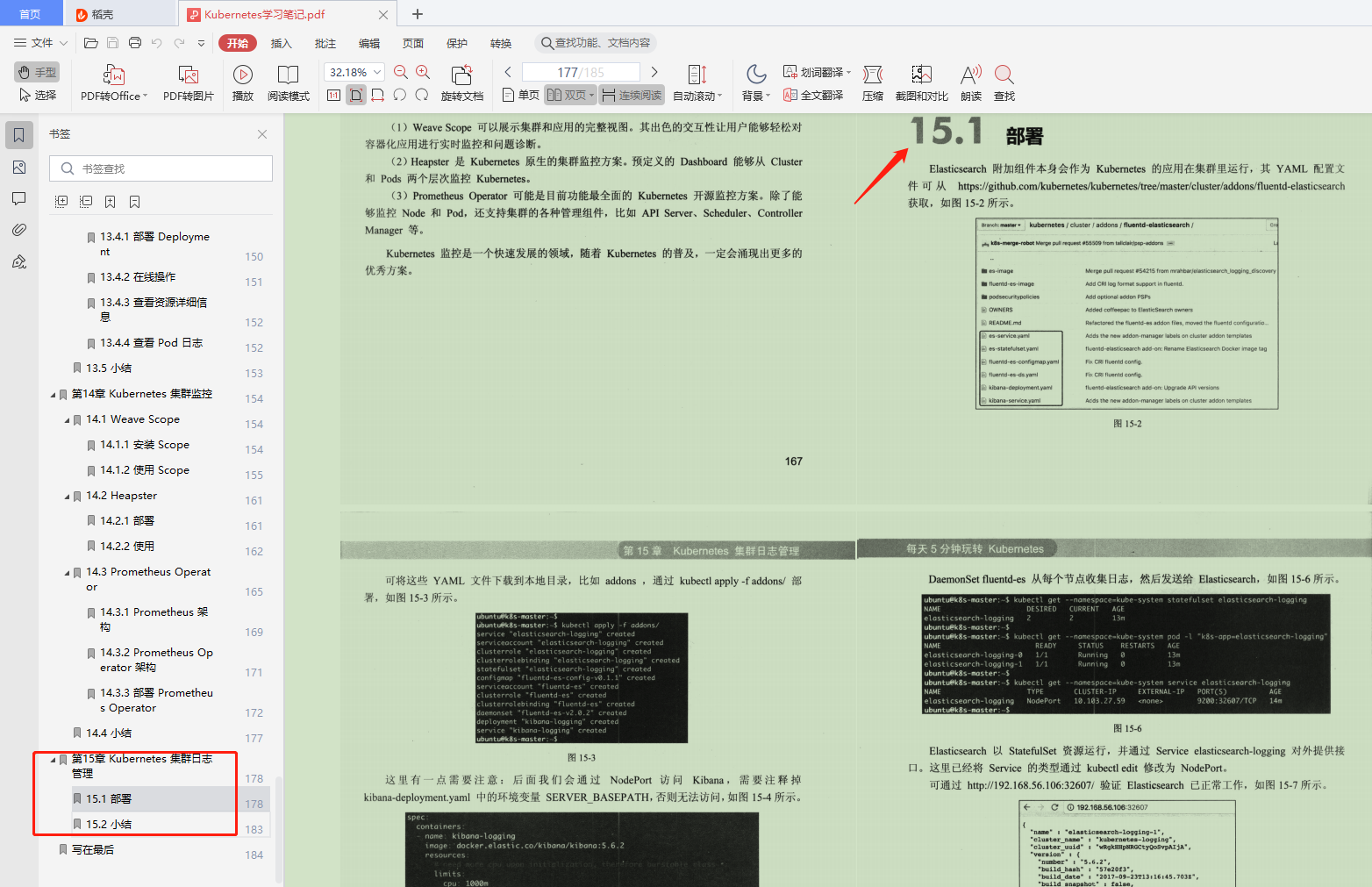
Task: Toggle 连续阅读 continuous reading
Action: (x=632, y=95)
